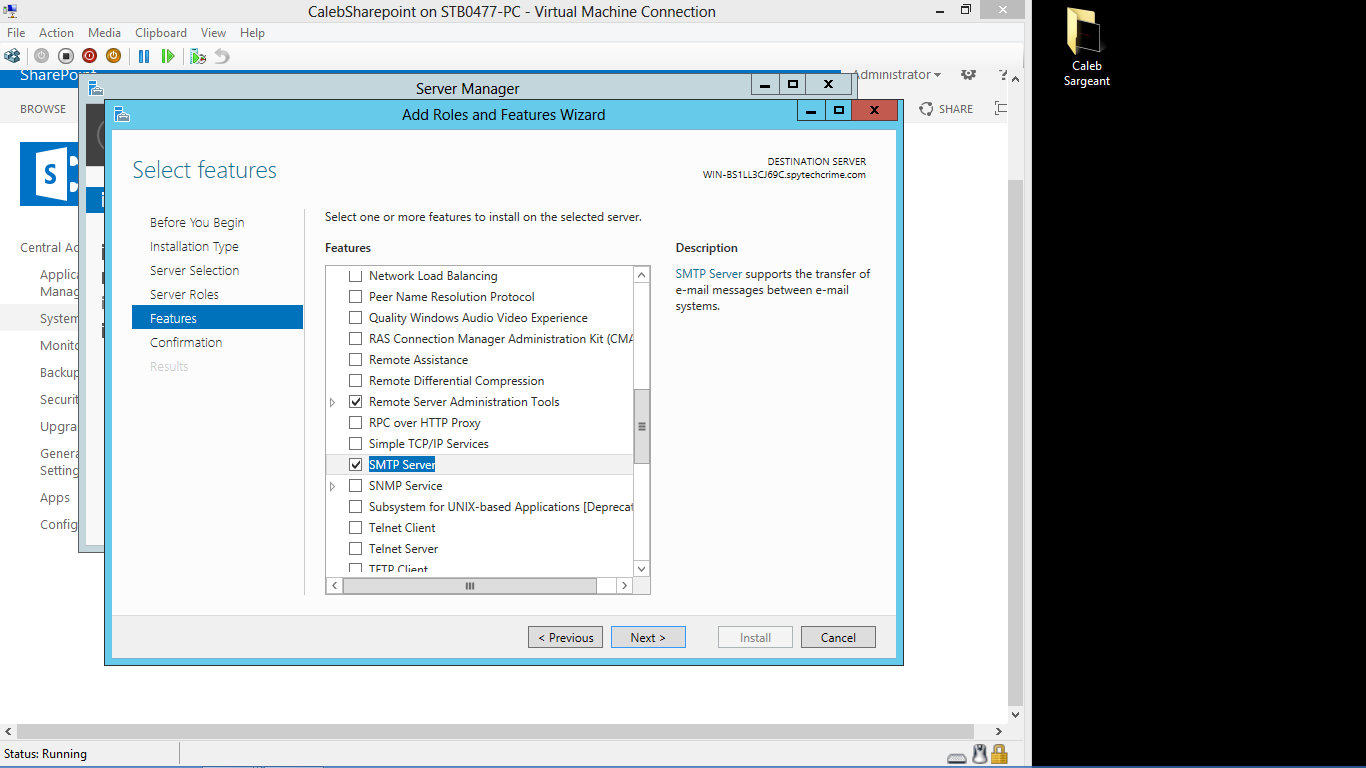Viewport: 1366px width, 768px height.
Task: Minimize the Server Manager window
Action: (766, 84)
